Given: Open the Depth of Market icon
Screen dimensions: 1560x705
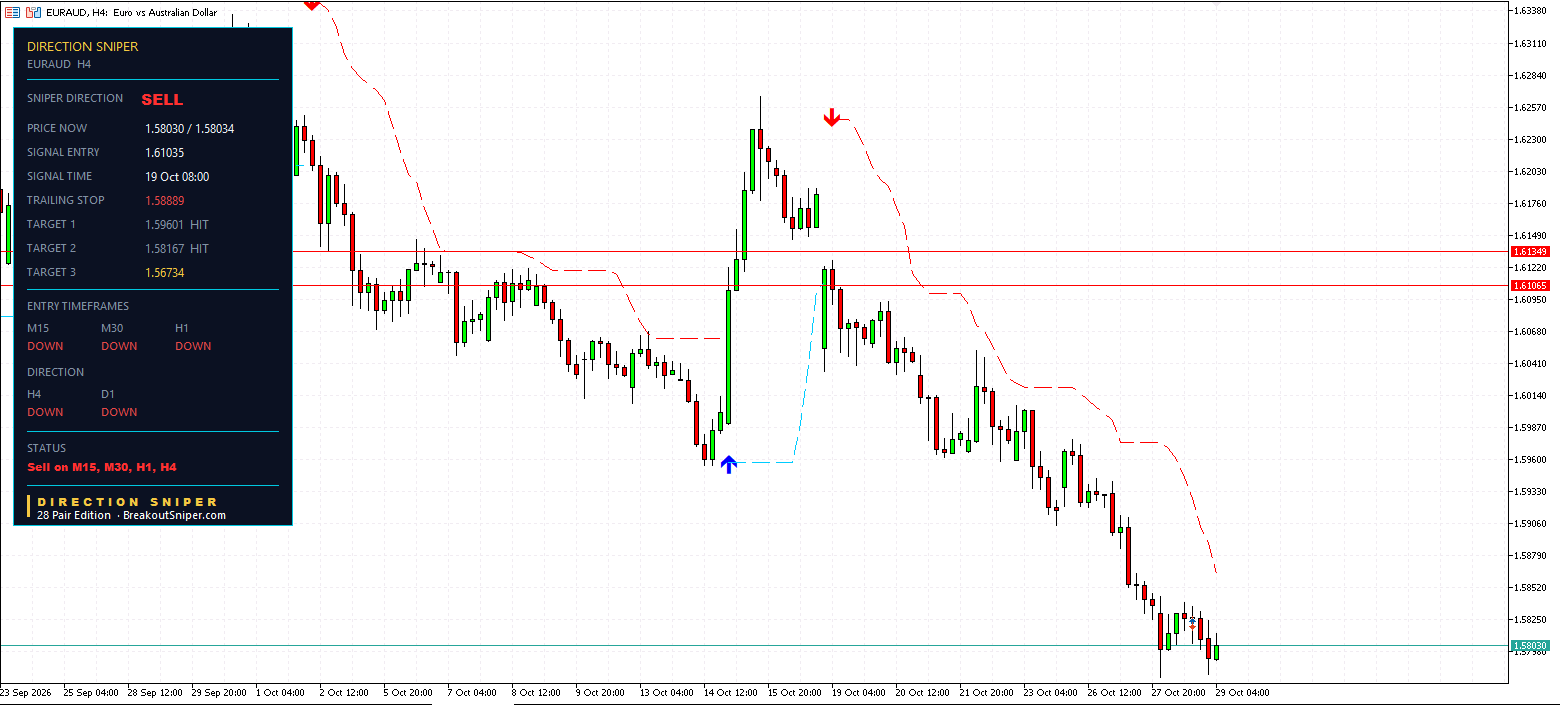Looking at the screenshot, I should coord(13,11).
